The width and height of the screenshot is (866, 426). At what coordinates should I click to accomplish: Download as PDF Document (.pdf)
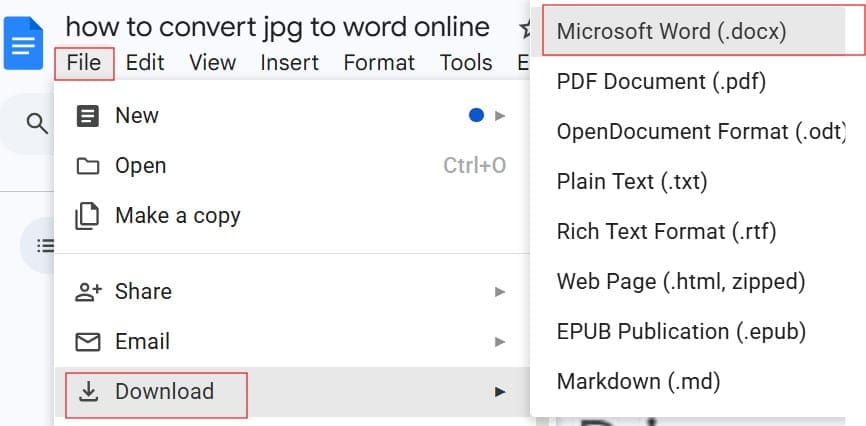[x=688, y=82]
